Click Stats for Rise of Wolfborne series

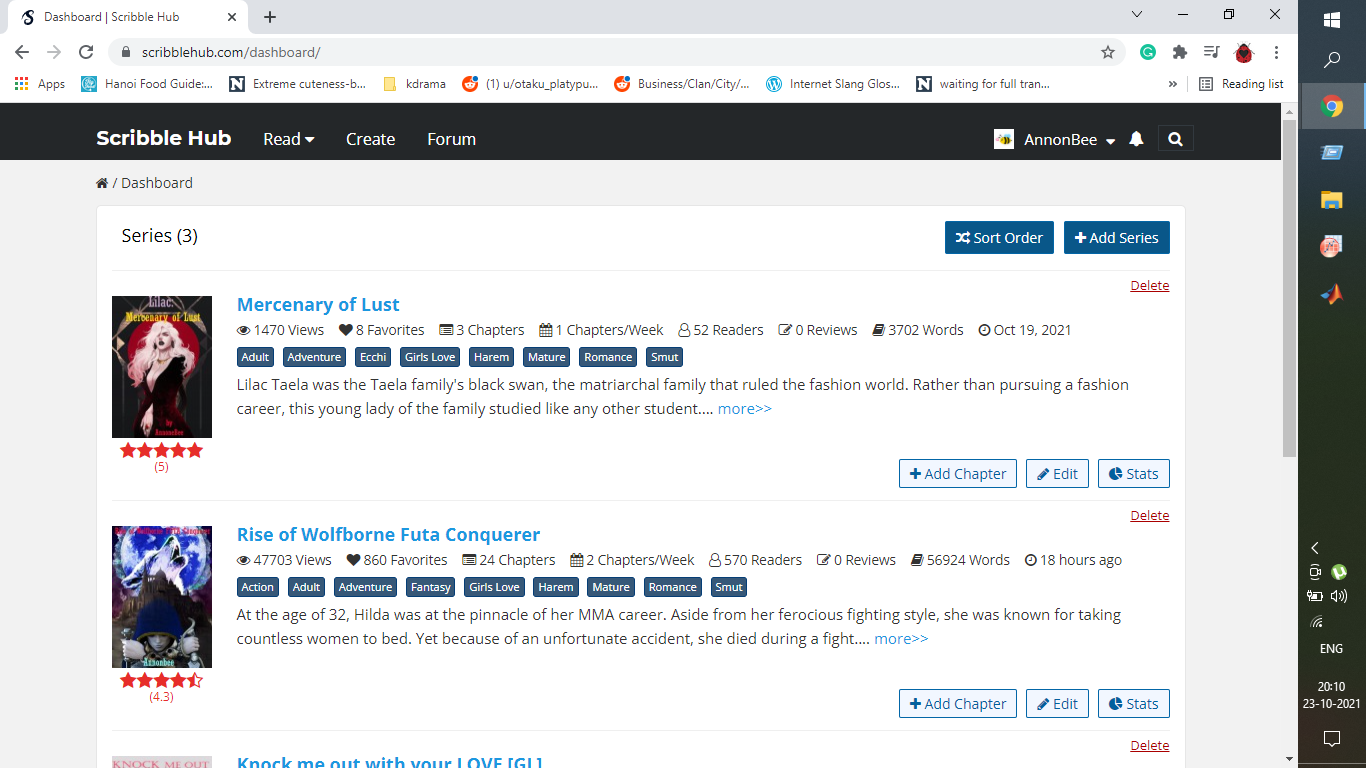point(1133,704)
